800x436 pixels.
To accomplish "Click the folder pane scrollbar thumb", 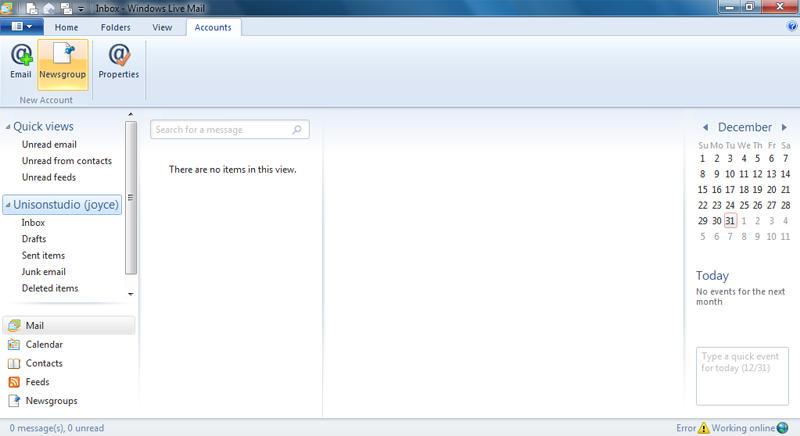I will [x=131, y=198].
